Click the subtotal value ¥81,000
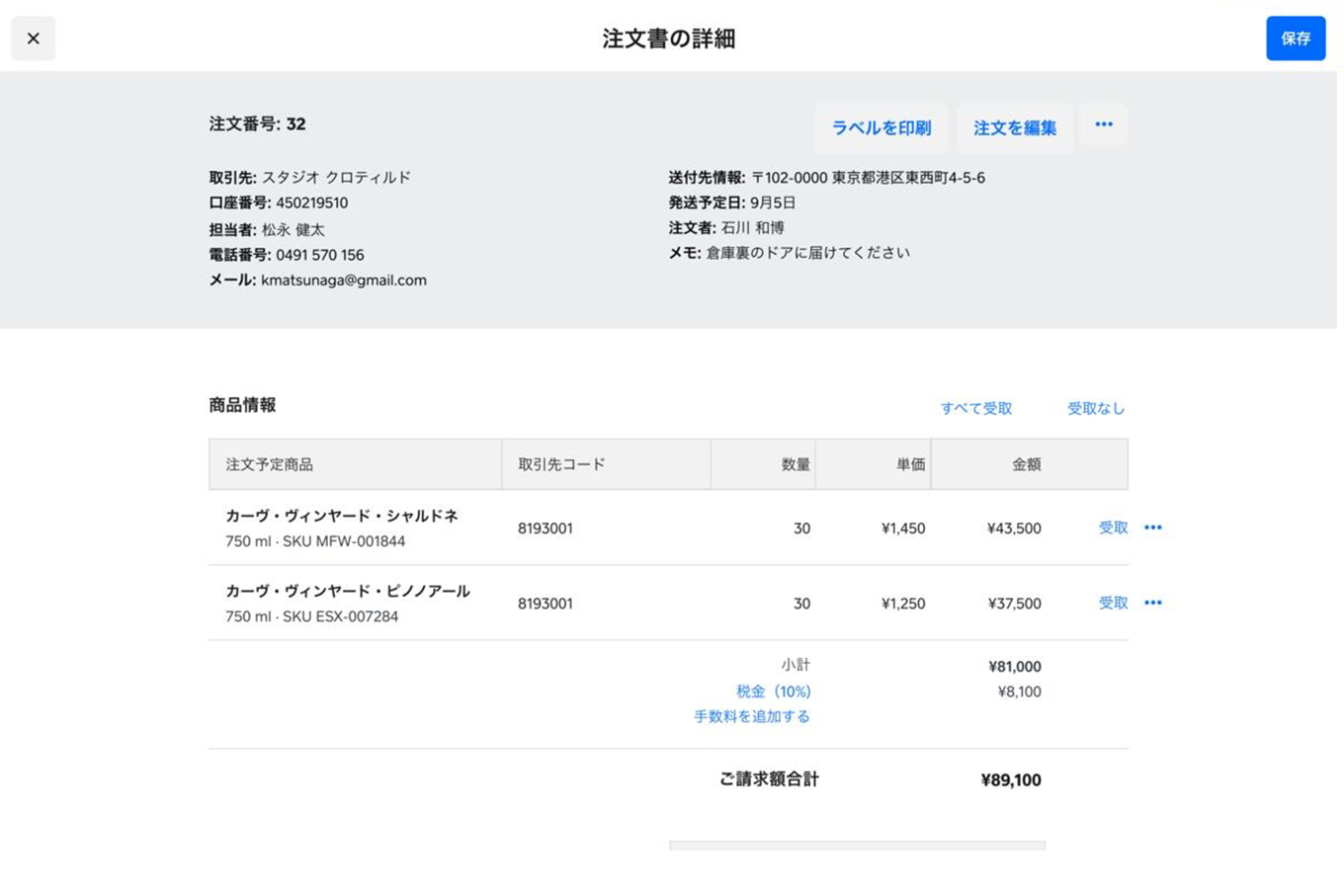This screenshot has width=1344, height=896. [1014, 667]
